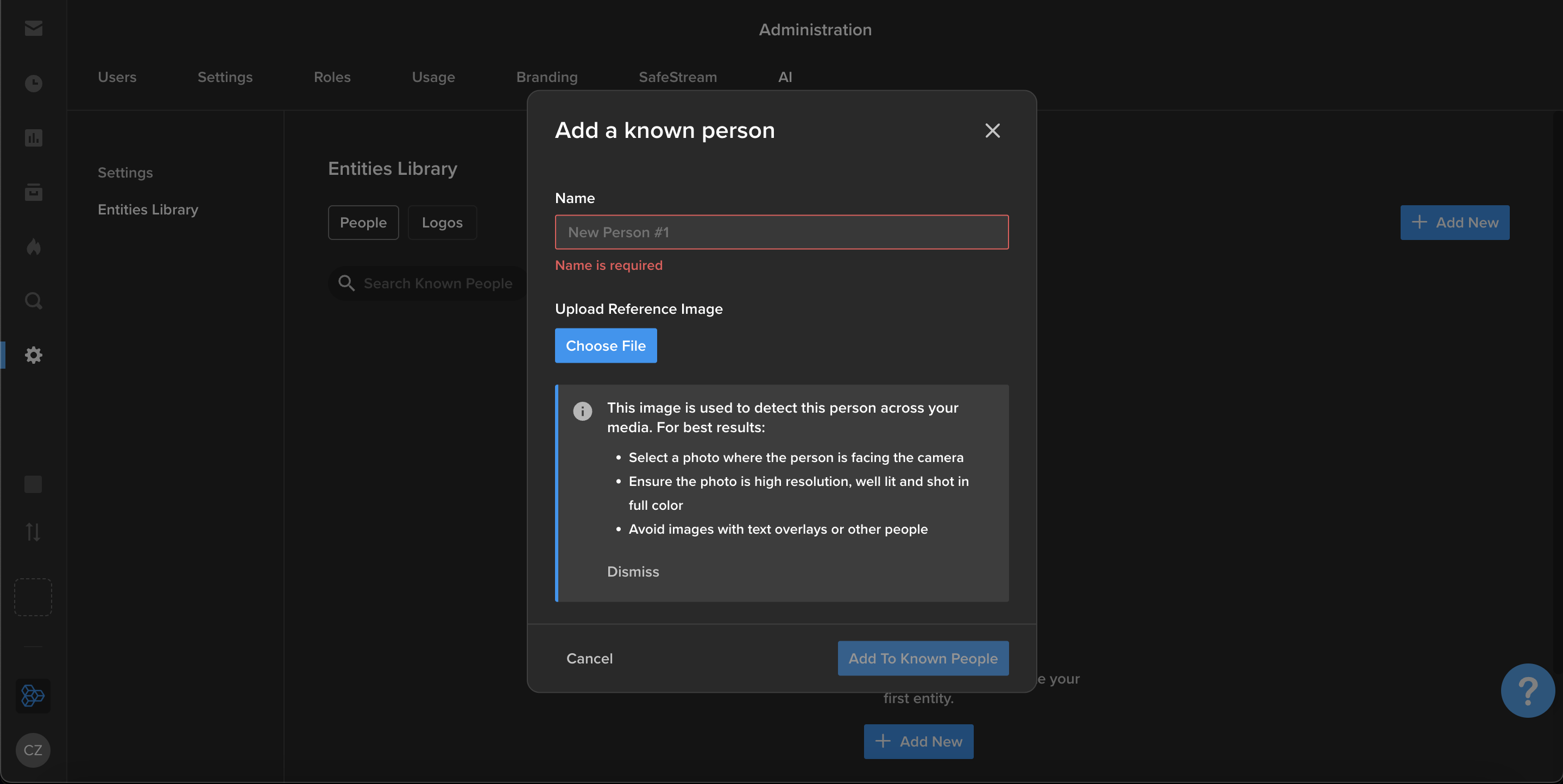The image size is (1563, 784).
Task: Click the Name input field
Action: click(781, 232)
